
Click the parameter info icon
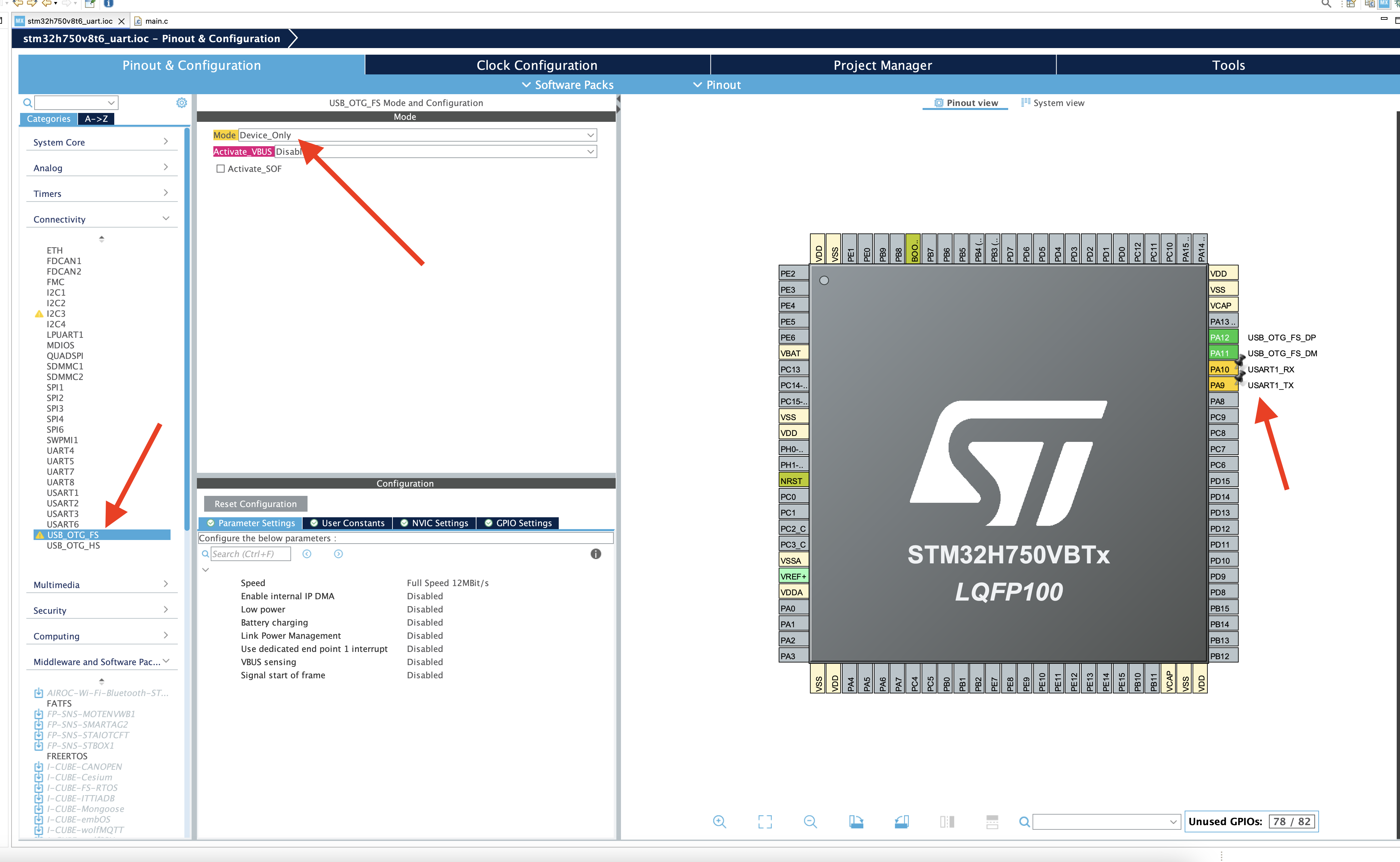pos(596,553)
